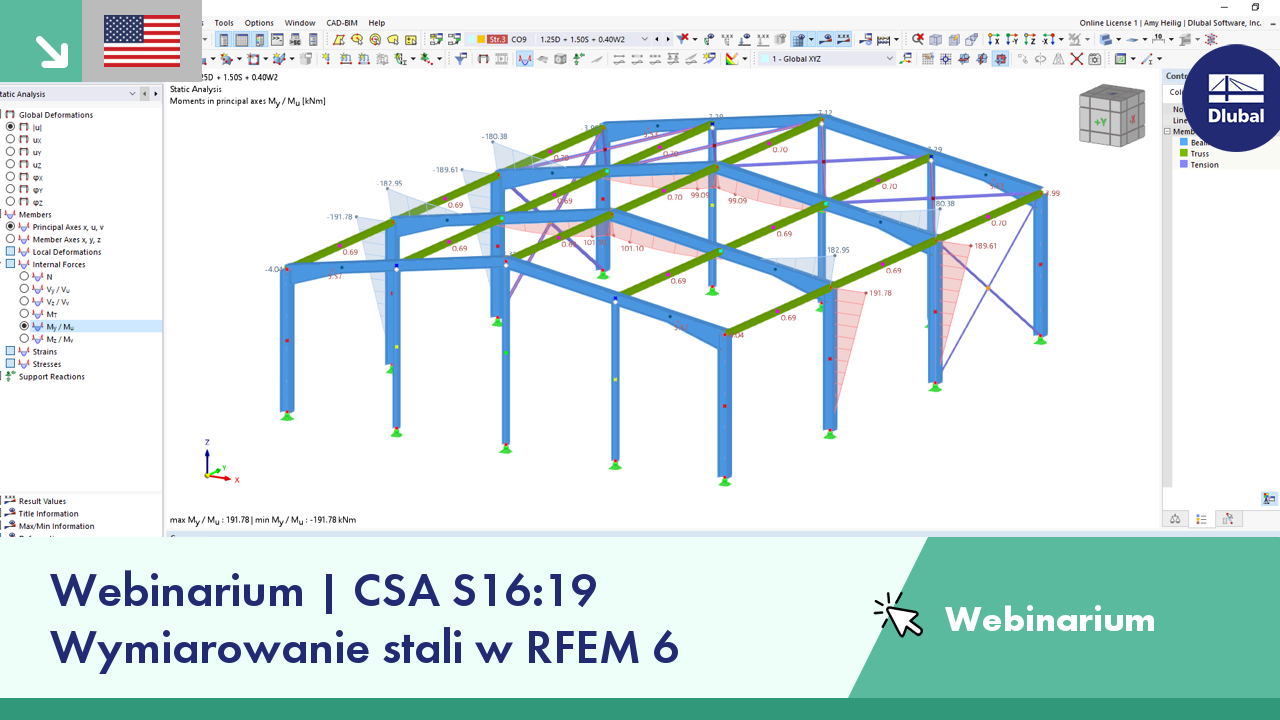
Task: Click the isometric view cube icon
Action: click(x=935, y=39)
